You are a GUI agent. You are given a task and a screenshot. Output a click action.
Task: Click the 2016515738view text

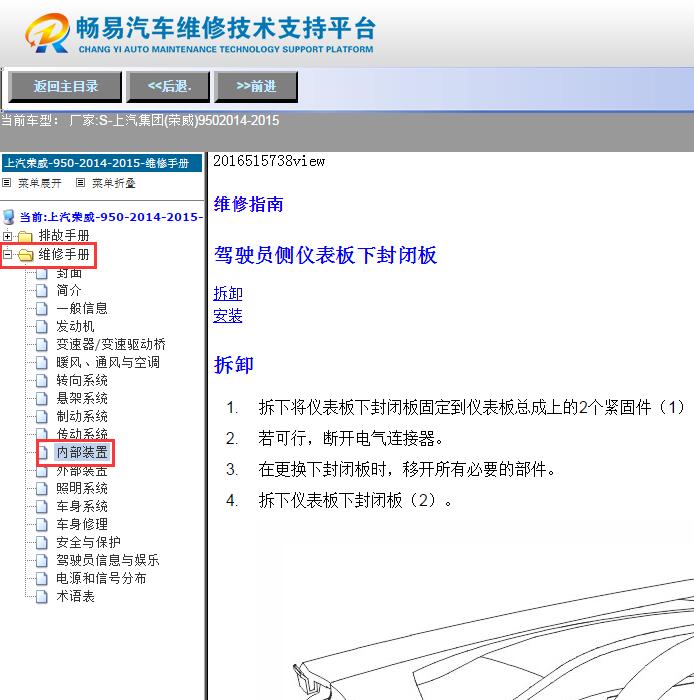[269, 161]
